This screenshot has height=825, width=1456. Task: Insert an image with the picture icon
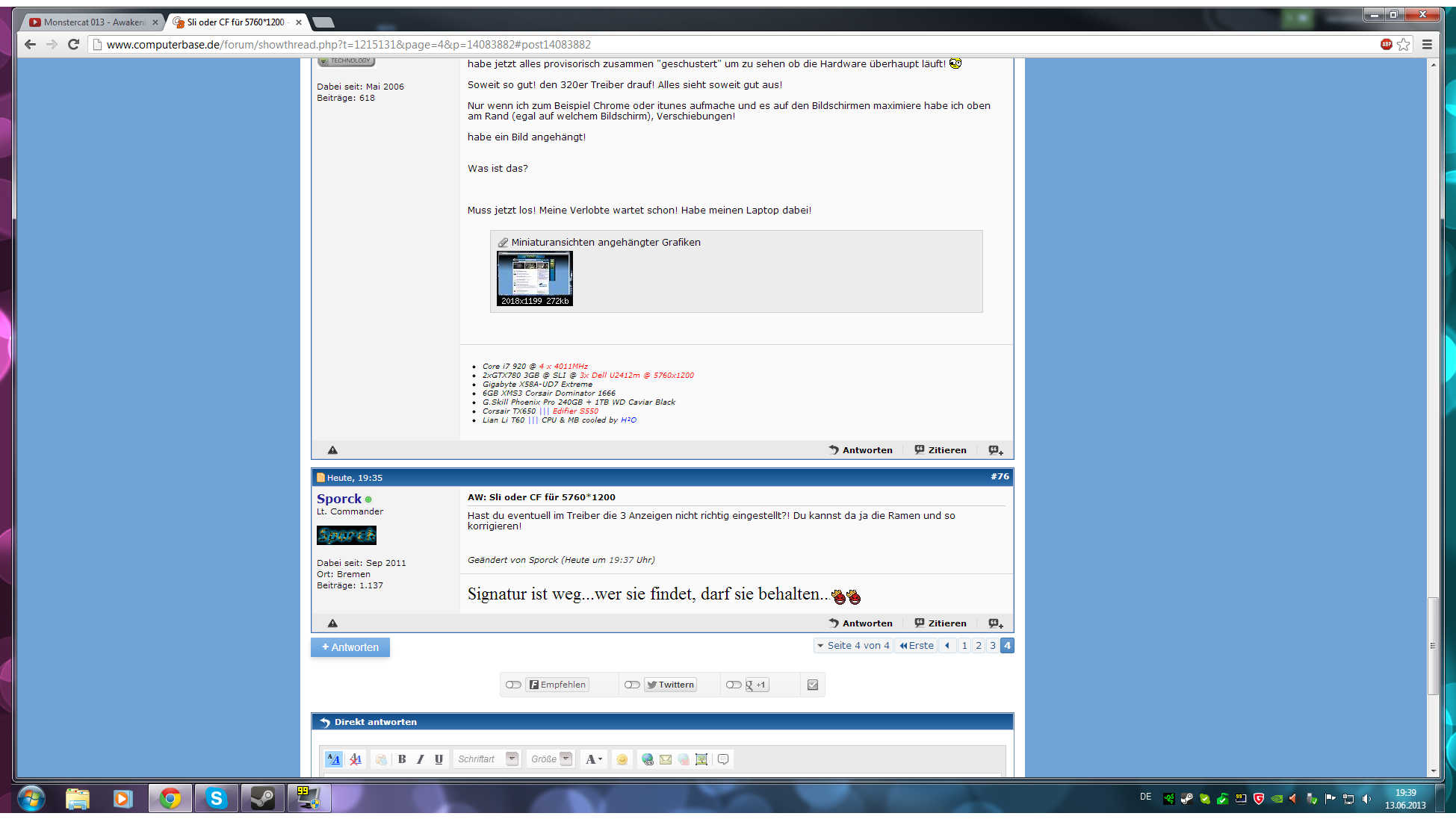[701, 759]
